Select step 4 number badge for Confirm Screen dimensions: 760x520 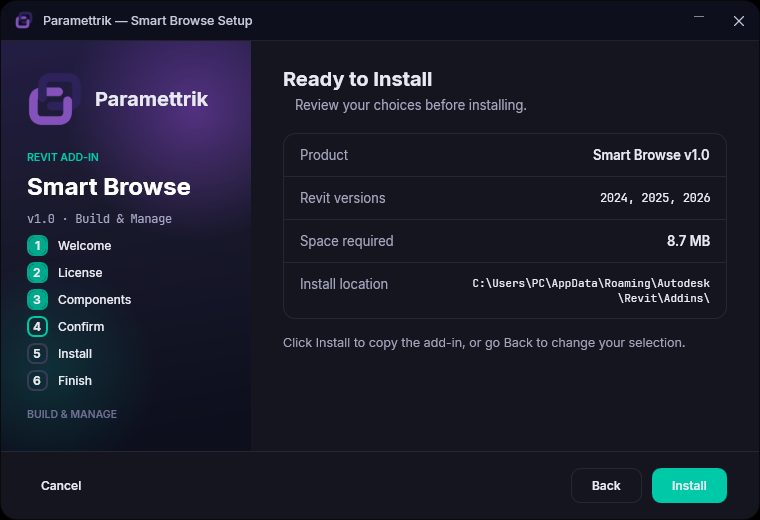point(37,327)
